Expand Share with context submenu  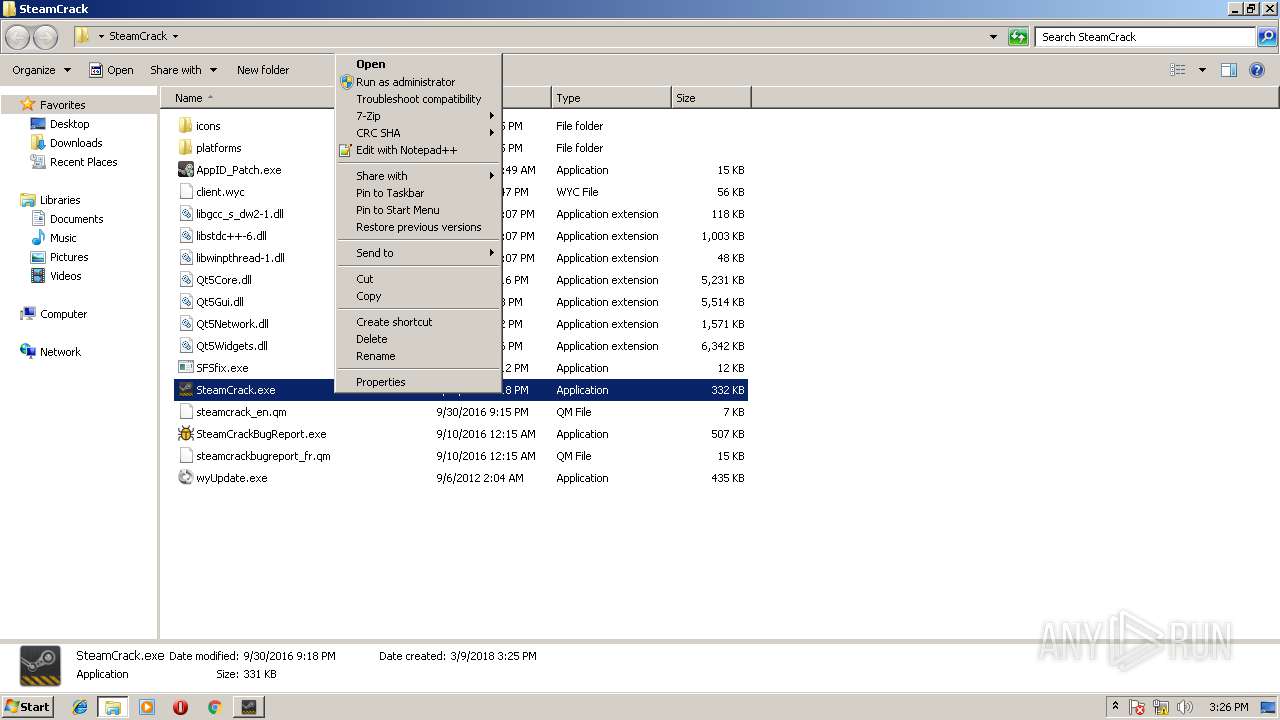pos(418,176)
